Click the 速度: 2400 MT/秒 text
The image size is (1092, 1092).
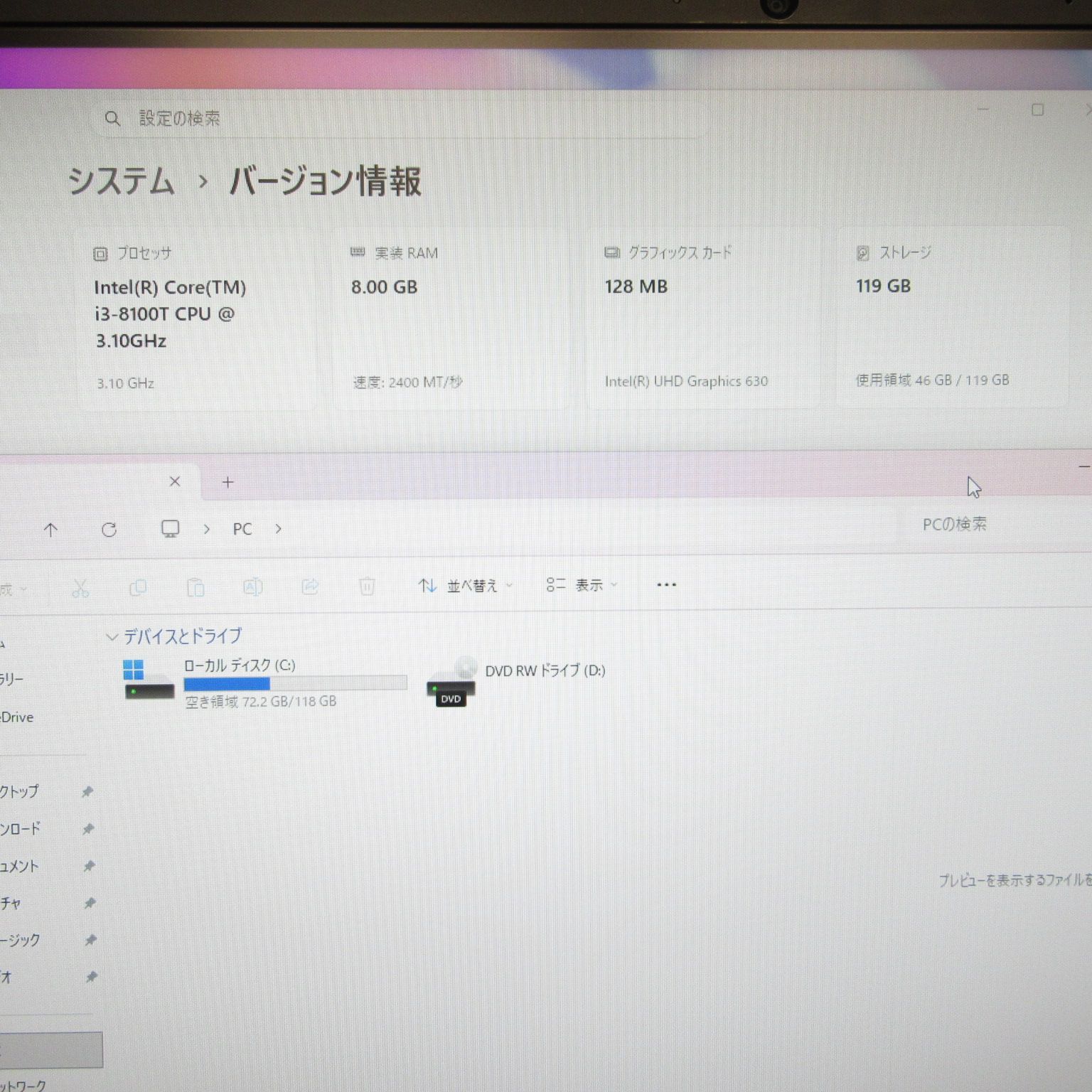(408, 382)
